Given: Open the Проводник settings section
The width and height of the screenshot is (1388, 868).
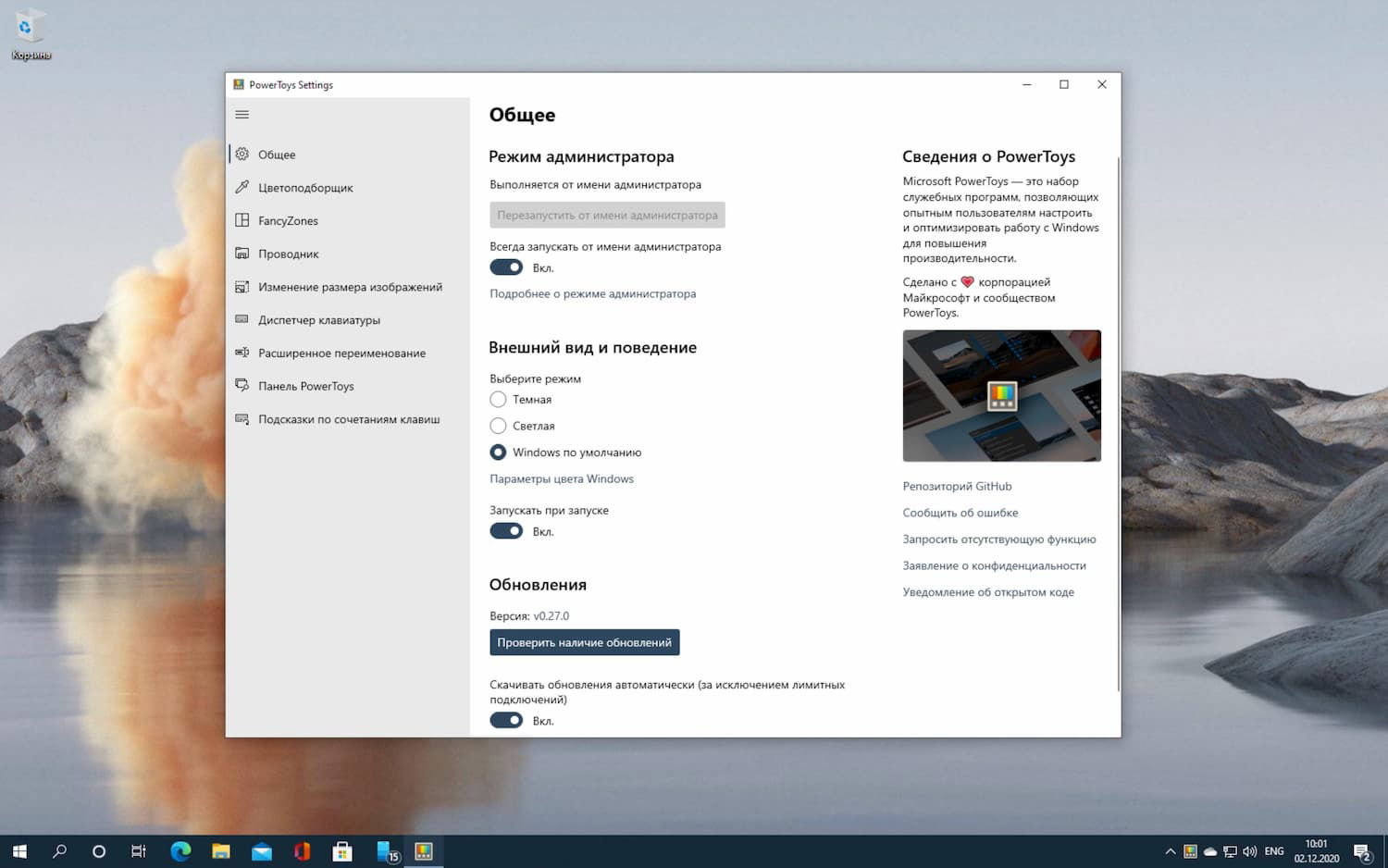Looking at the screenshot, I should click(x=288, y=254).
